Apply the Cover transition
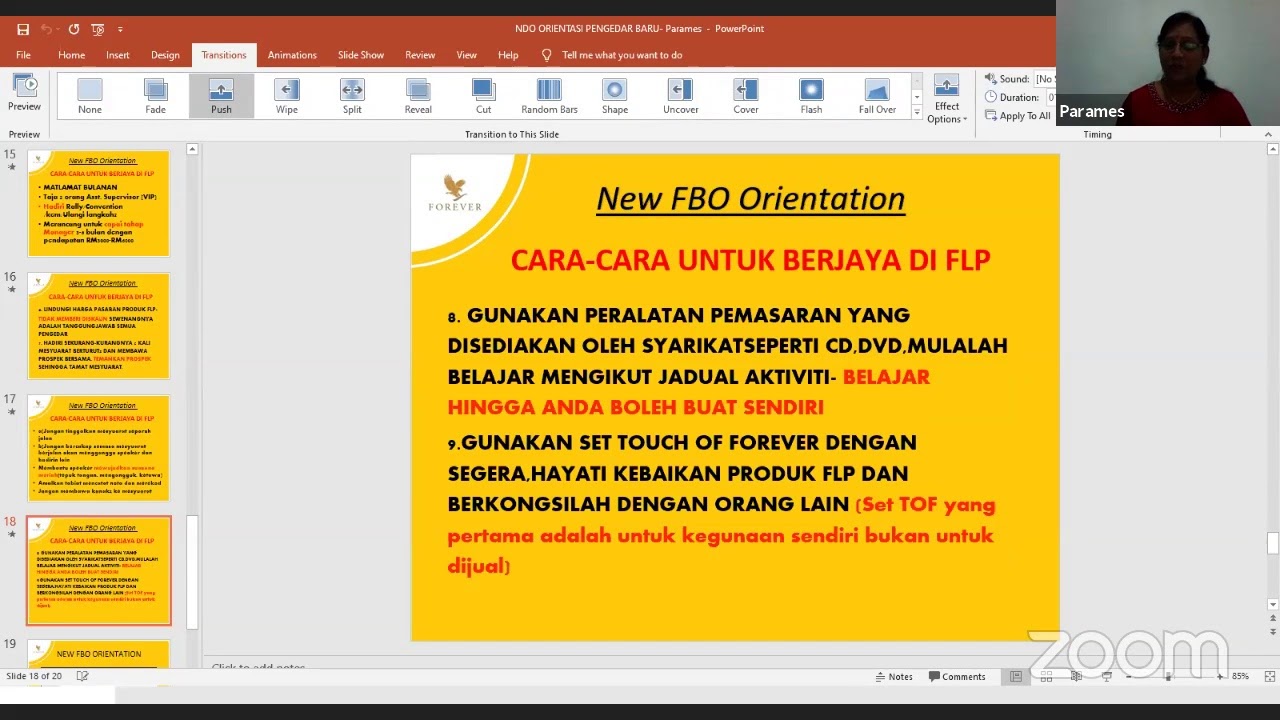Screen dimensions: 1280x720 pos(746,97)
